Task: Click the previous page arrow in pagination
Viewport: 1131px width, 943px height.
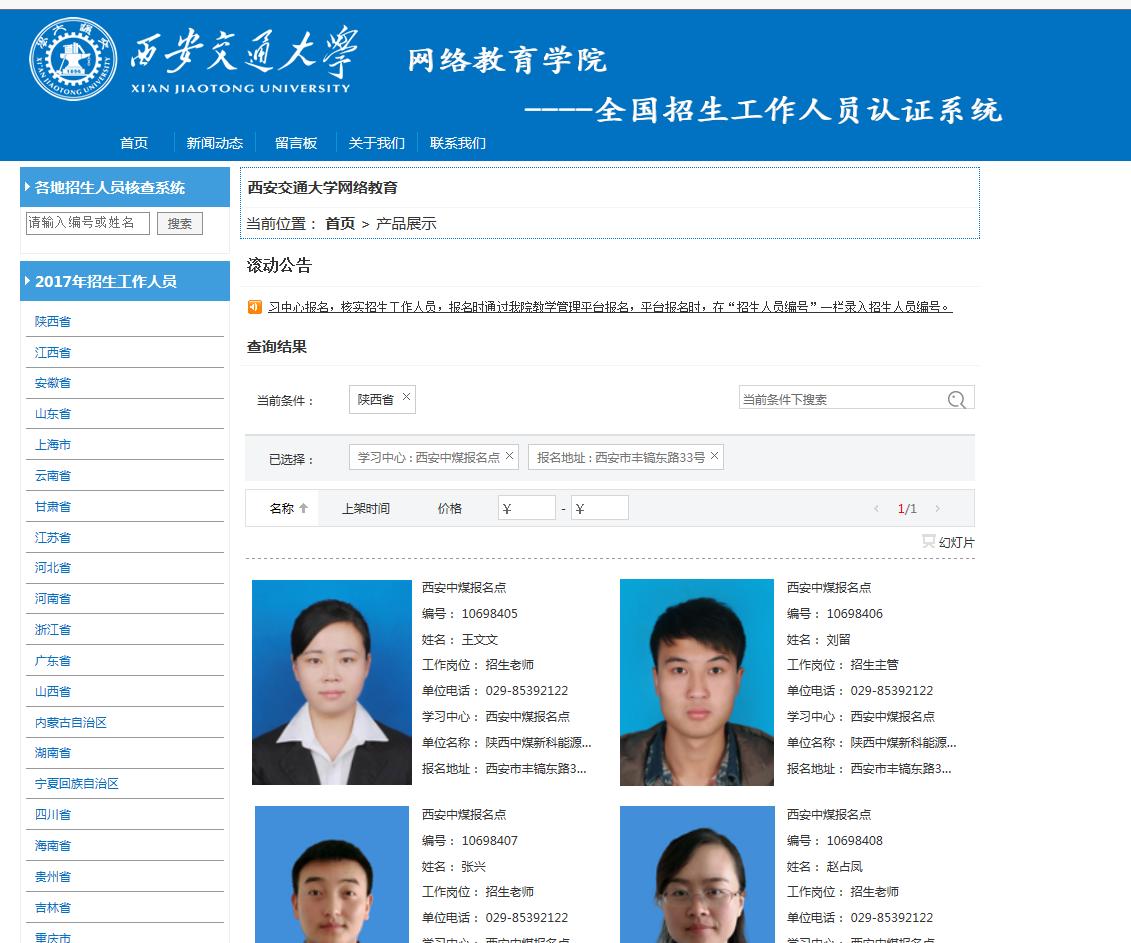Action: [878, 507]
